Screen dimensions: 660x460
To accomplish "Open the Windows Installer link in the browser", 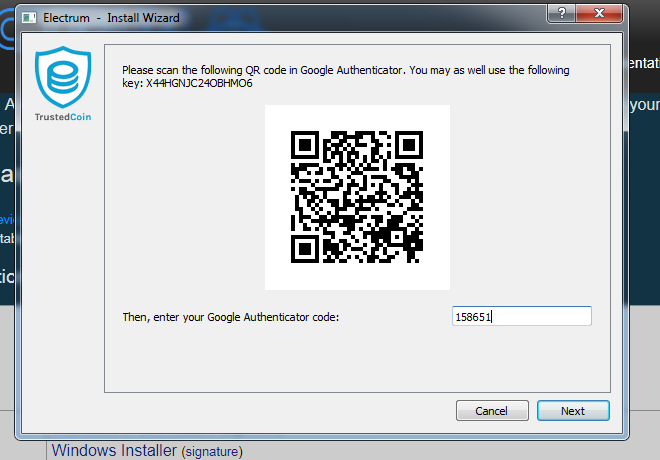I will (x=114, y=450).
